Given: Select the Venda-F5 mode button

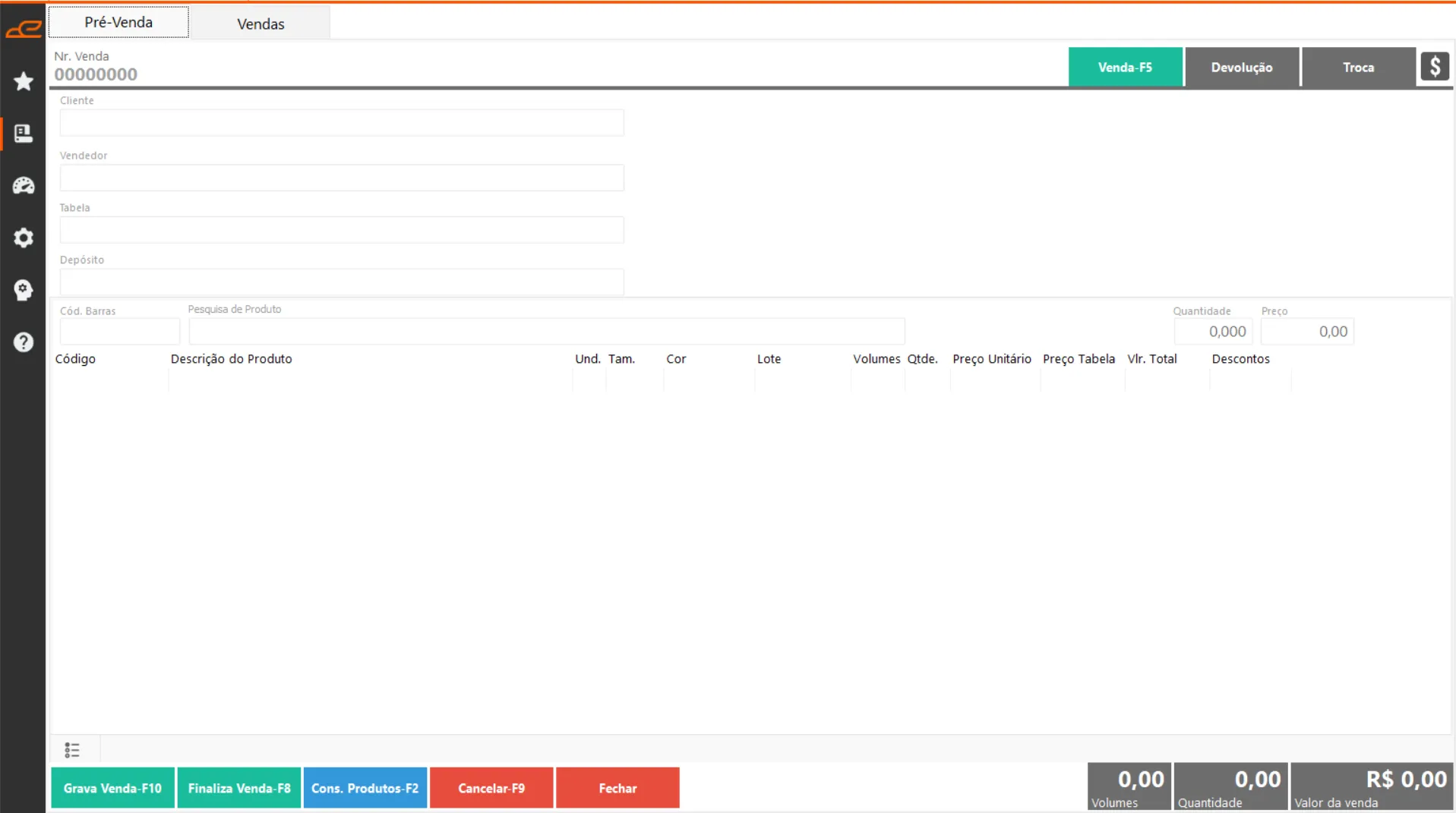Looking at the screenshot, I should (x=1125, y=67).
